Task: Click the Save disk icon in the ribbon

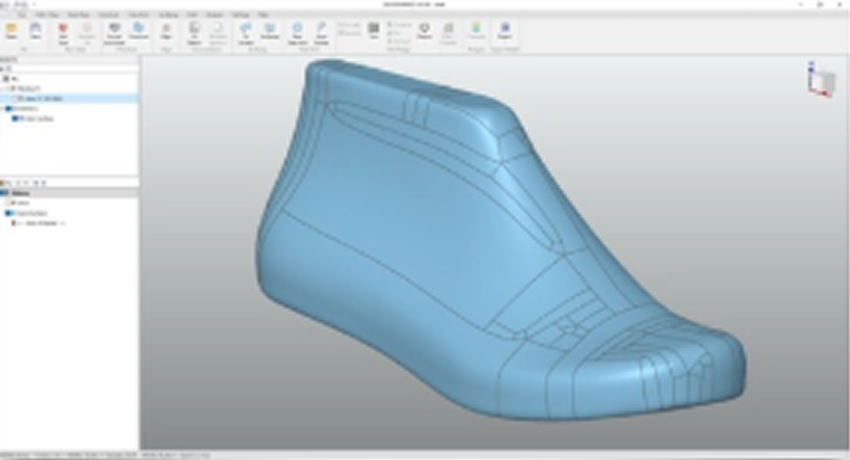Action: tap(37, 31)
